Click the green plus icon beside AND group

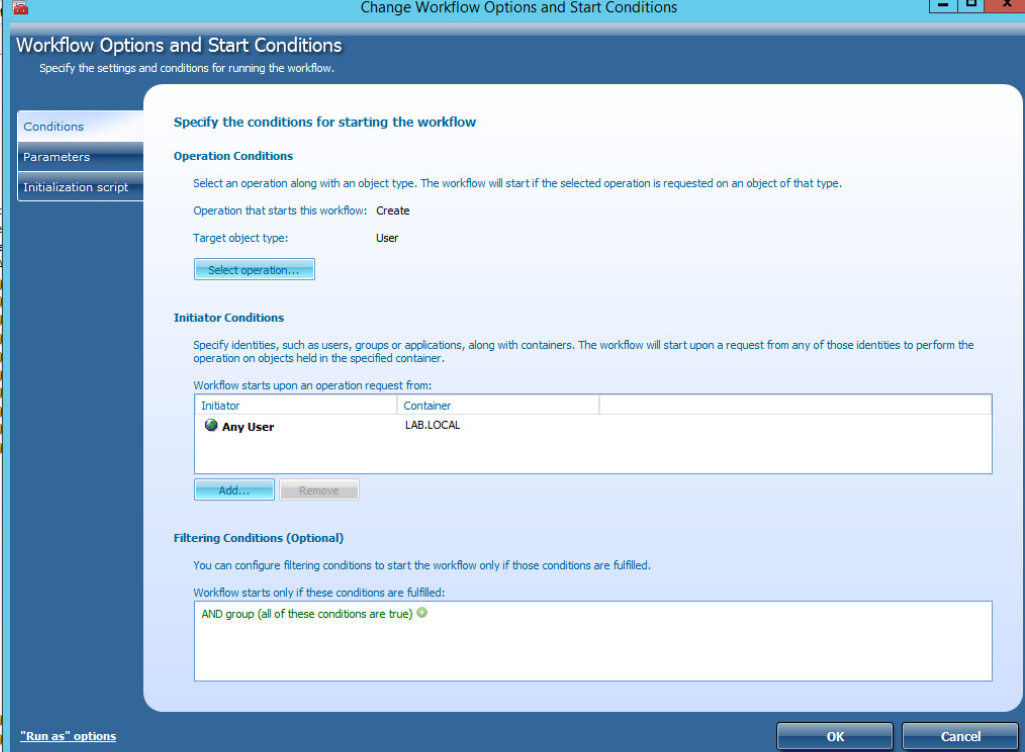point(422,613)
